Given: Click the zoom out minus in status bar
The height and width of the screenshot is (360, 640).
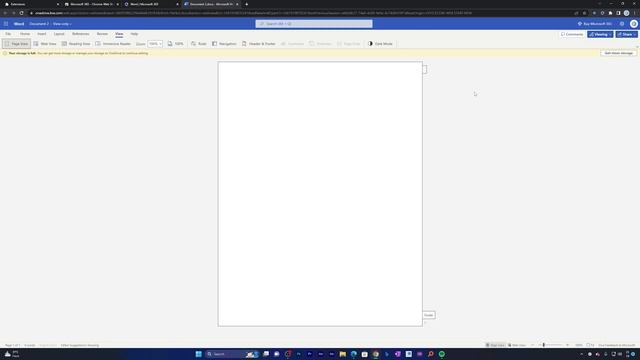Looking at the screenshot, I should pos(533,345).
